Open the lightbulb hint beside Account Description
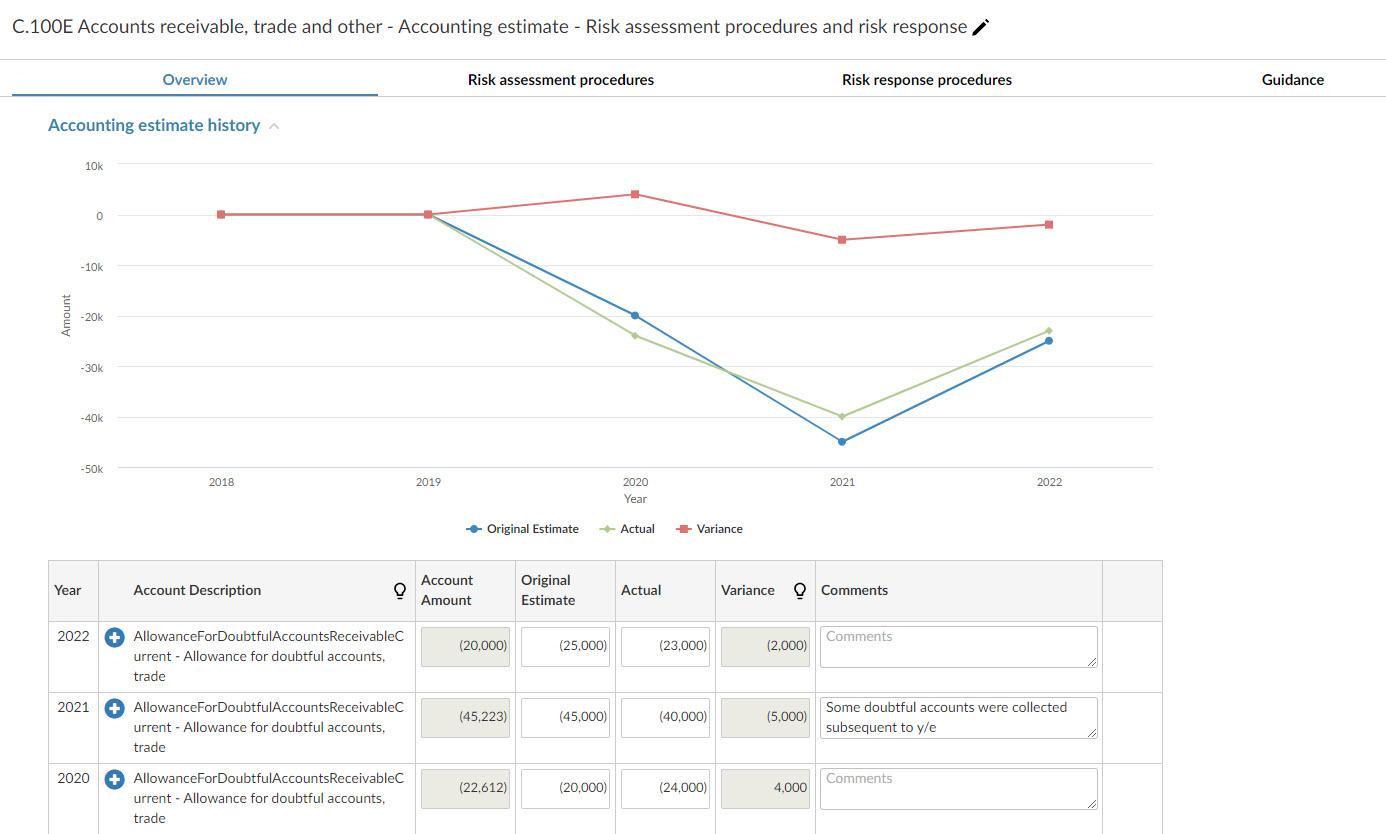The height and width of the screenshot is (834, 1386). (399, 591)
